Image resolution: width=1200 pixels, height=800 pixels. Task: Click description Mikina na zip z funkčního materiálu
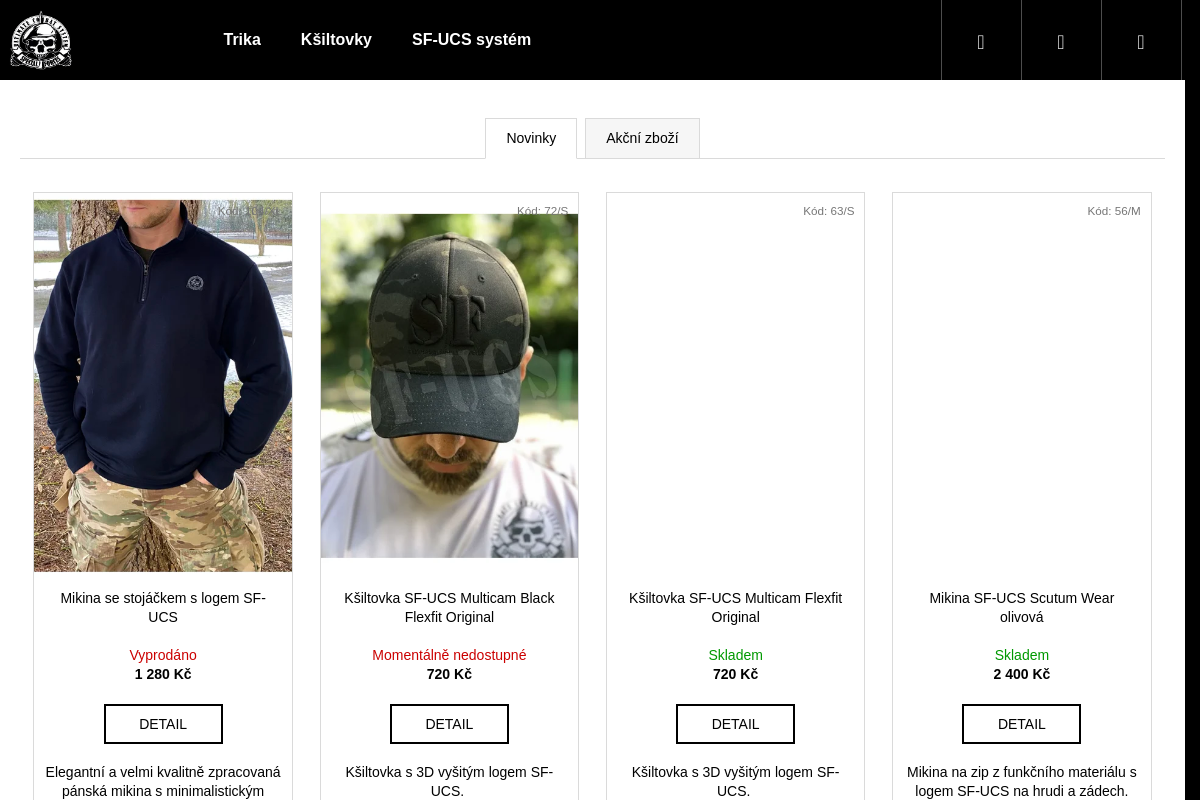(1021, 781)
